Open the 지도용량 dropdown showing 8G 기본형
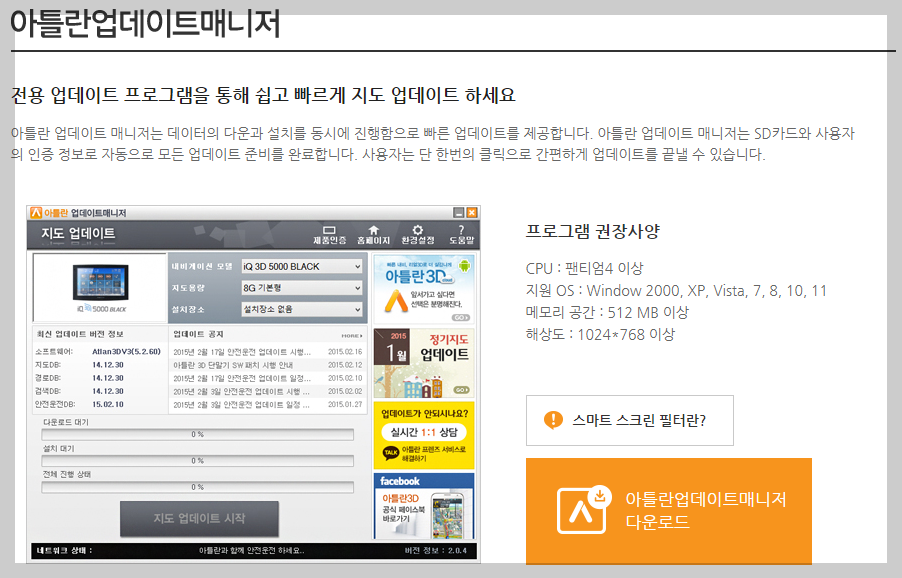The width and height of the screenshot is (902, 578). click(300, 289)
